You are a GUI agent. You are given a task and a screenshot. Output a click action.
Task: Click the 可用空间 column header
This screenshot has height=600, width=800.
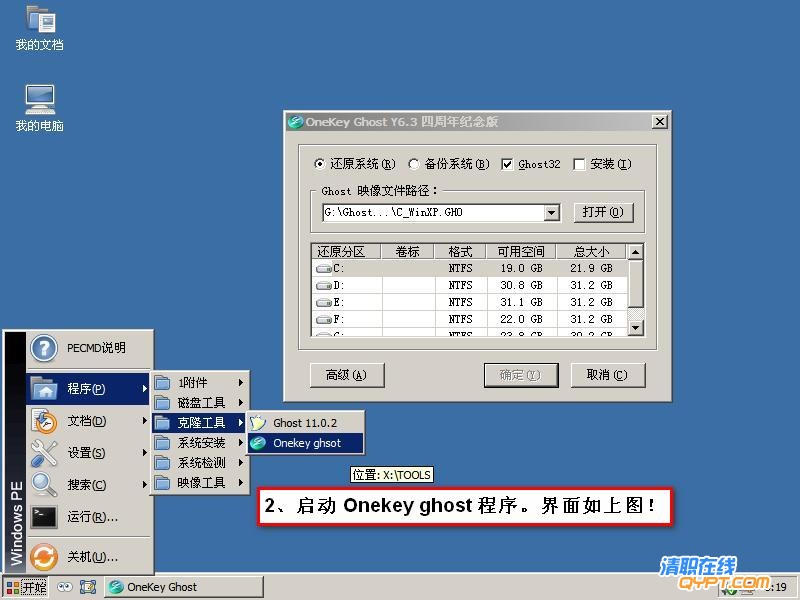tap(521, 252)
